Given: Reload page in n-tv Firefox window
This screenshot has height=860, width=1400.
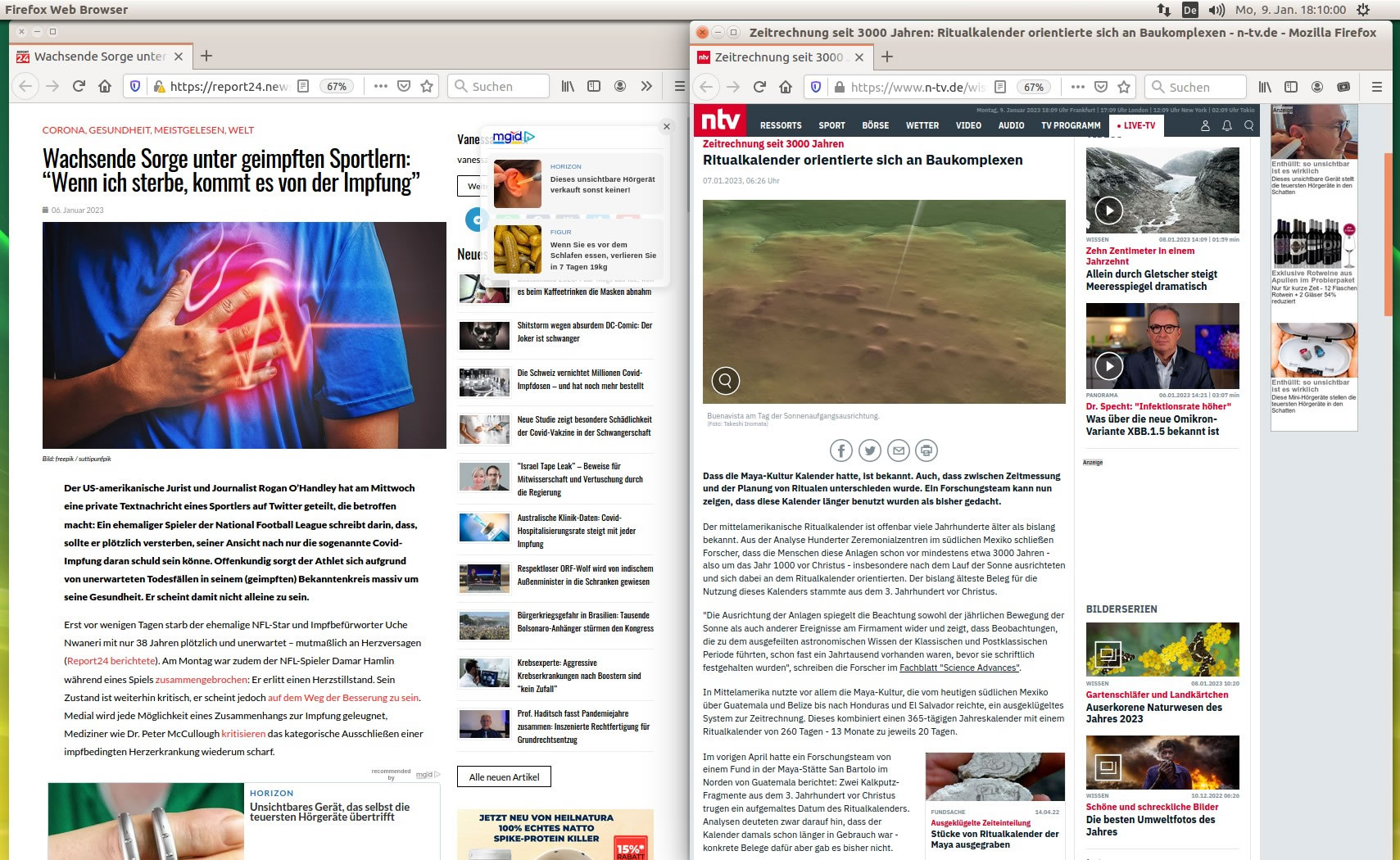Looking at the screenshot, I should coord(759,87).
